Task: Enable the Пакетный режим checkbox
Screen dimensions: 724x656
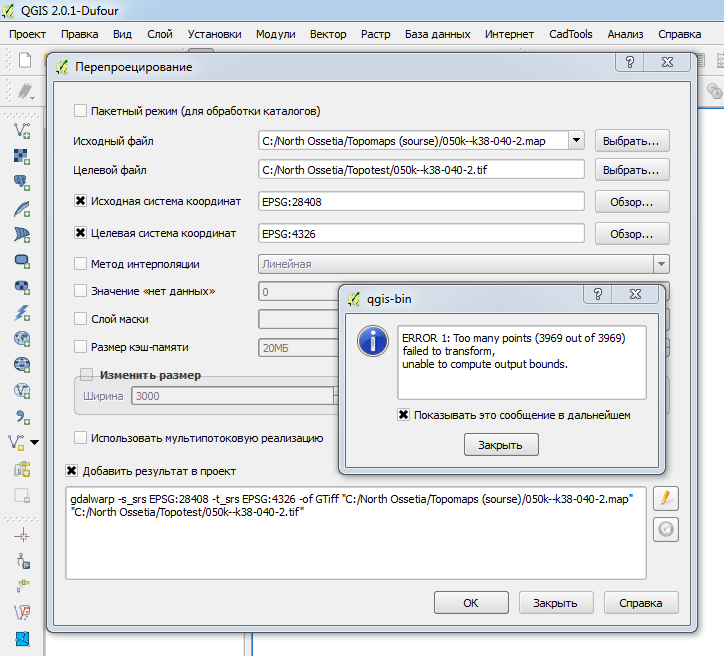Action: click(80, 111)
